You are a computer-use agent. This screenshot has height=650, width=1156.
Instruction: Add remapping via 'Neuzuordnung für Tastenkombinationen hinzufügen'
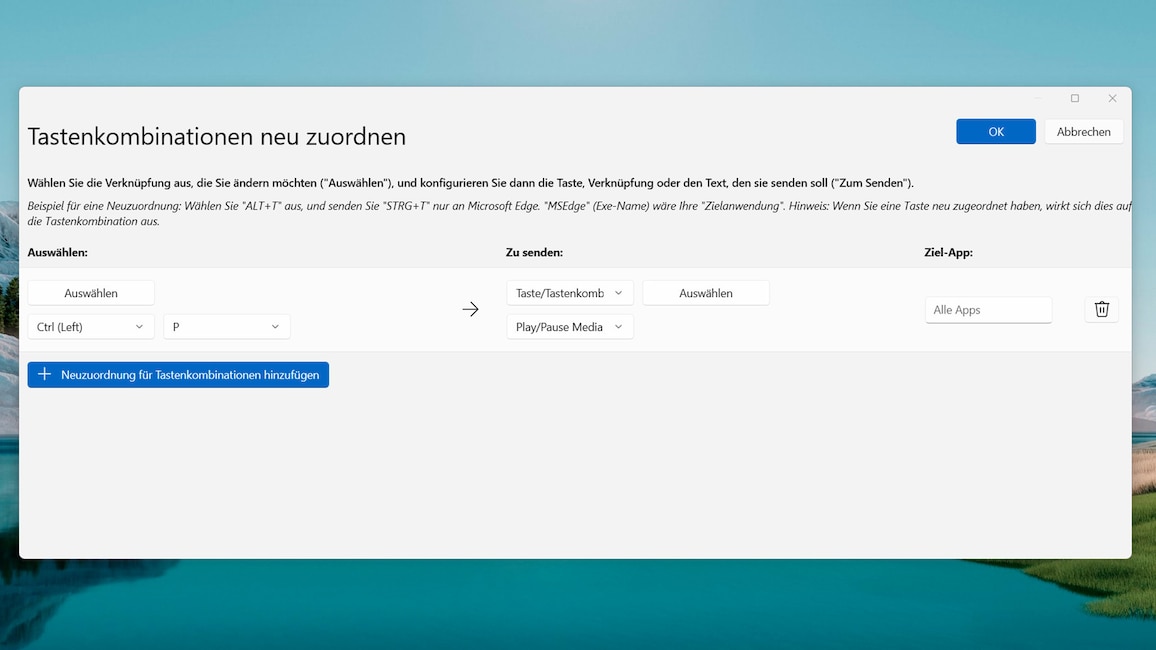point(178,374)
